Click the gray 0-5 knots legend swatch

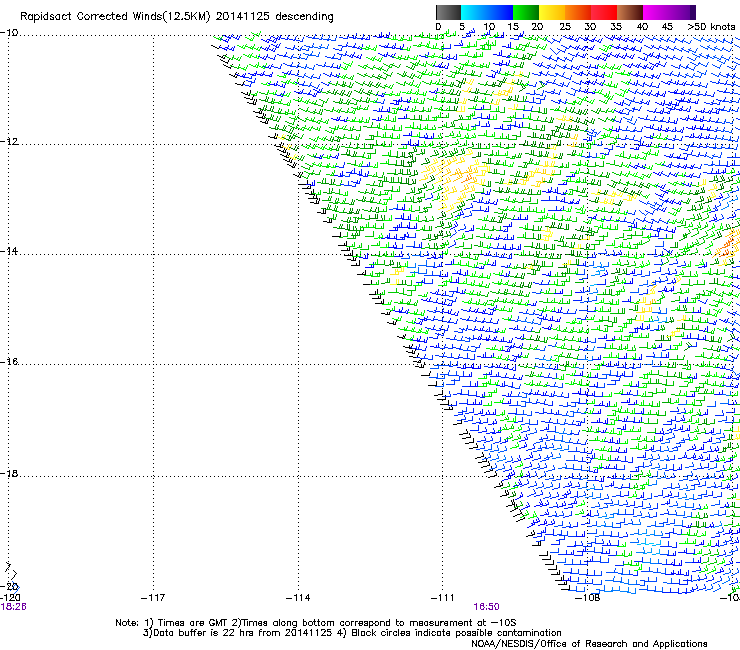(x=448, y=12)
